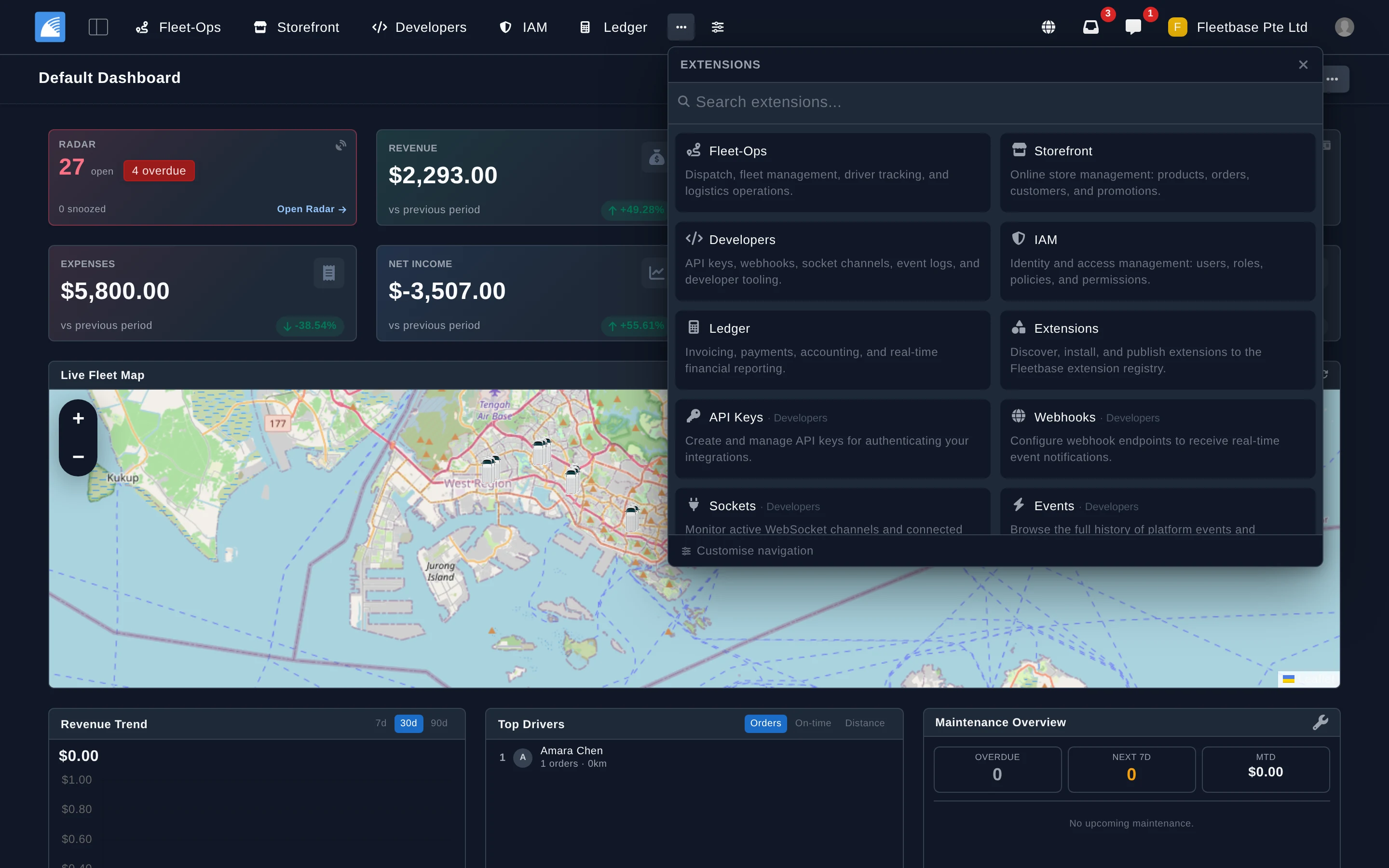Toggle the sidebar panel icon
This screenshot has height=868, width=1389.
coord(98,27)
